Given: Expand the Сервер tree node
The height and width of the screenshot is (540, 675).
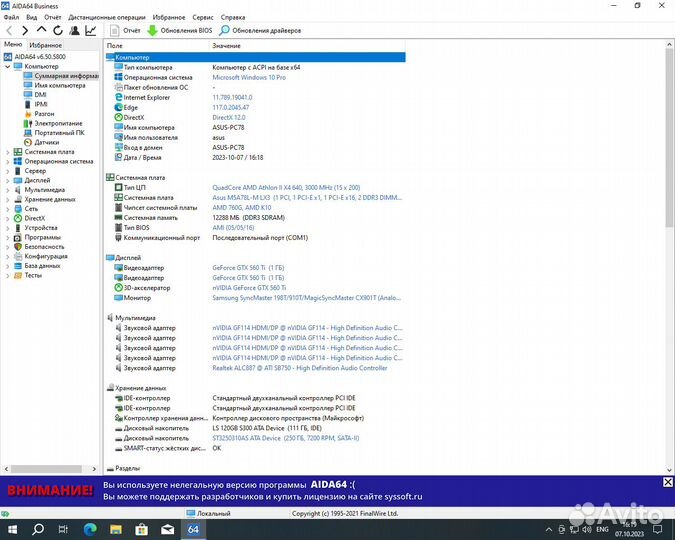Looking at the screenshot, I should tap(7, 171).
